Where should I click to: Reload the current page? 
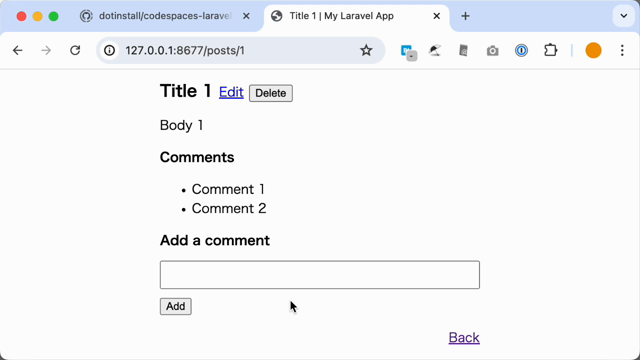(x=75, y=51)
